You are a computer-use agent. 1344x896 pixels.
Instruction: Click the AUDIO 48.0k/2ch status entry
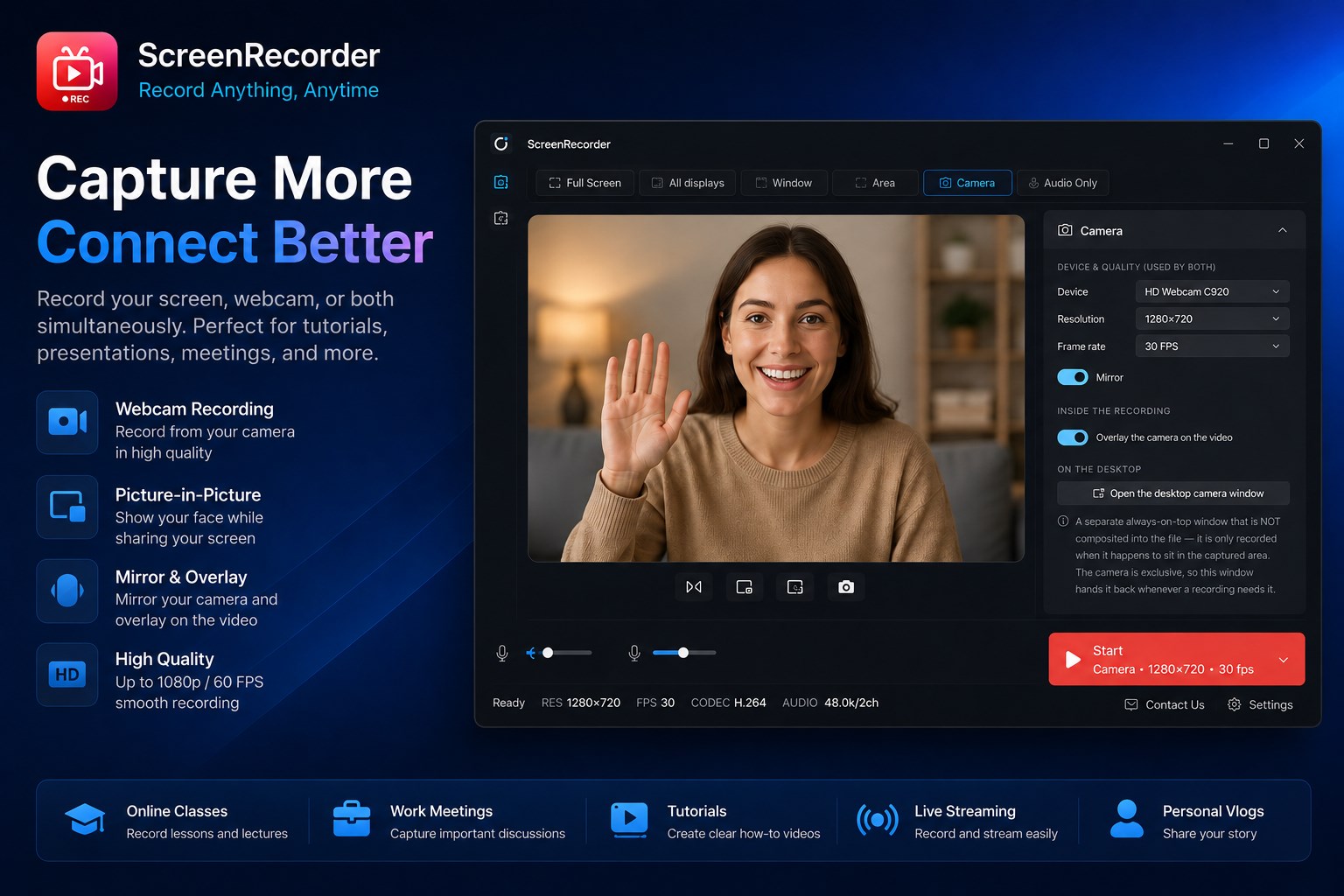click(x=830, y=703)
